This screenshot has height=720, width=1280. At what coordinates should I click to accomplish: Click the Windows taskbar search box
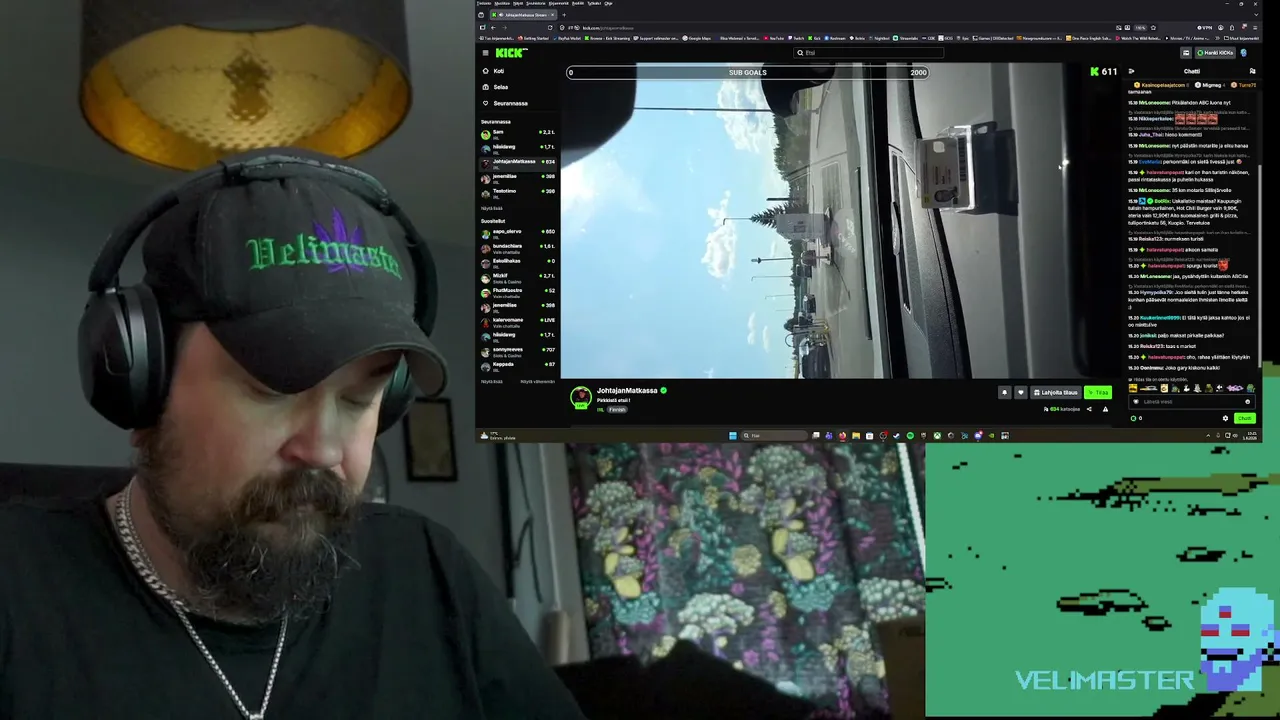point(773,436)
